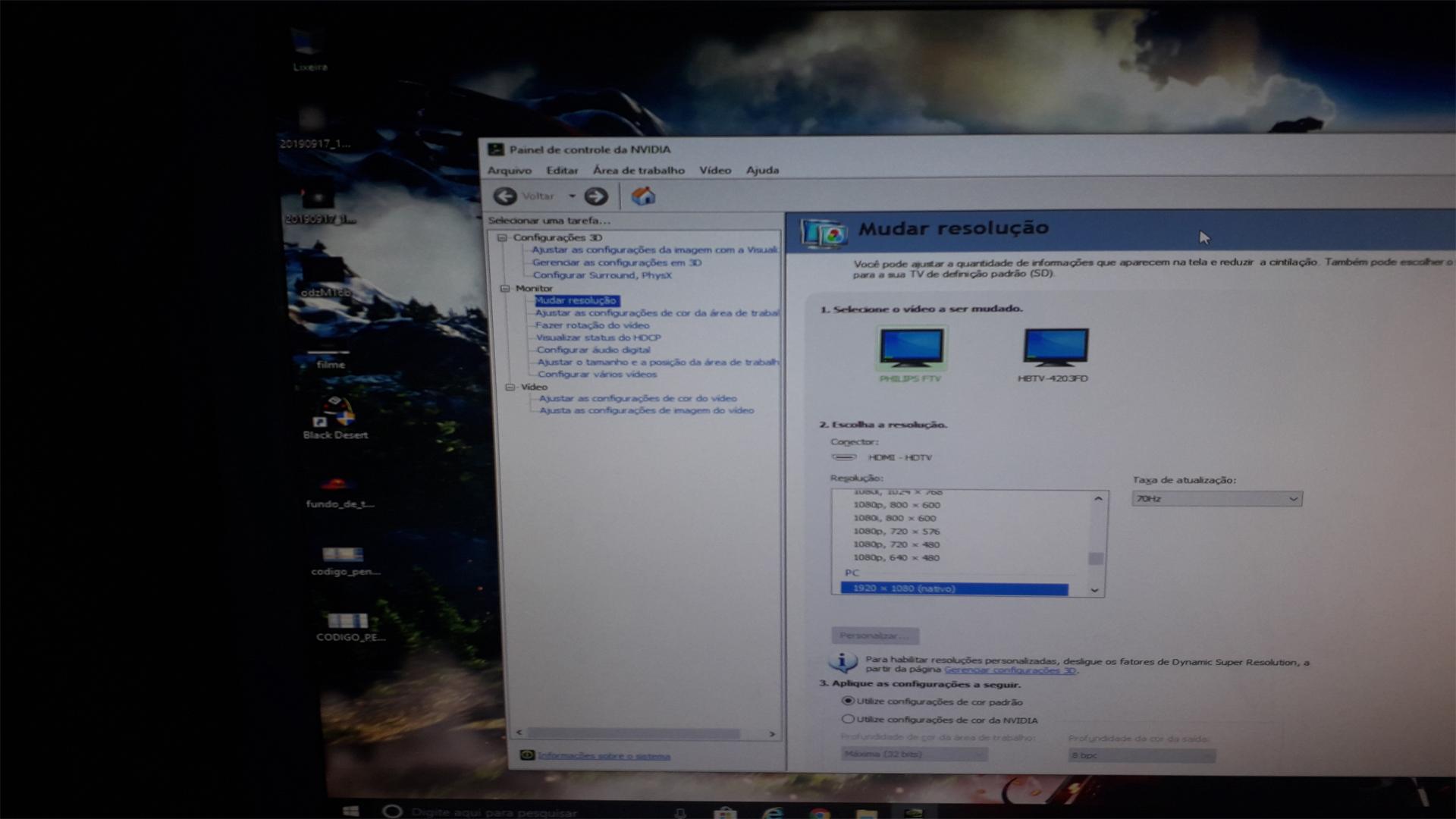Select 1920 × 1080 (nativo) resolution
This screenshot has width=1456, height=819.
tap(955, 588)
